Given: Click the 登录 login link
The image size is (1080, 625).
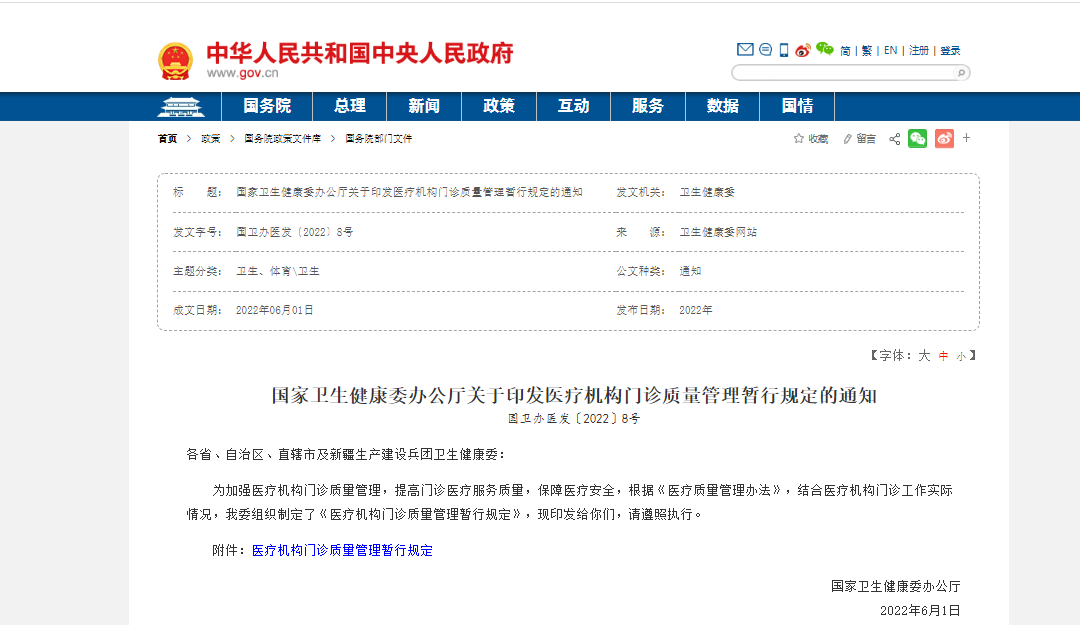Looking at the screenshot, I should [x=950, y=50].
